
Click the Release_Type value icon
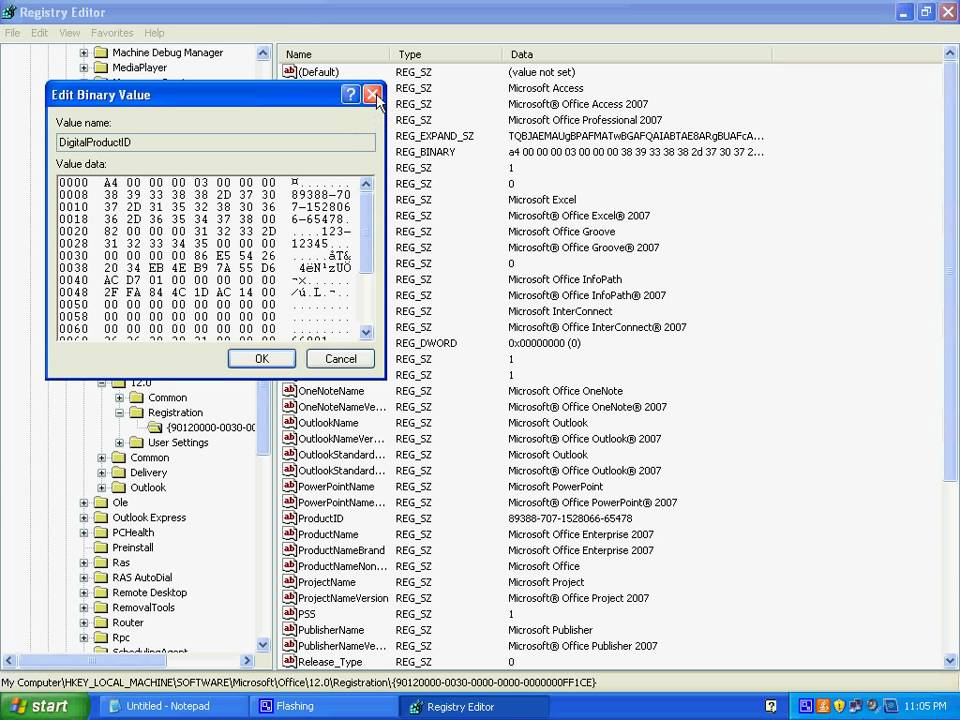pyautogui.click(x=289, y=661)
